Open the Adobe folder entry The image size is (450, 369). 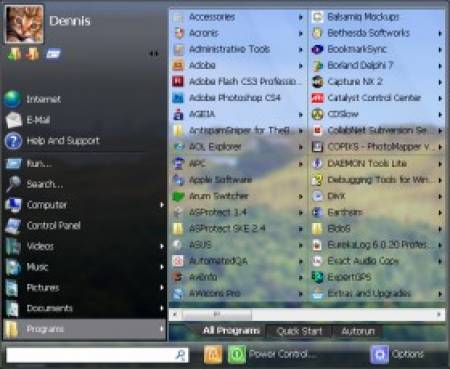click(238, 65)
